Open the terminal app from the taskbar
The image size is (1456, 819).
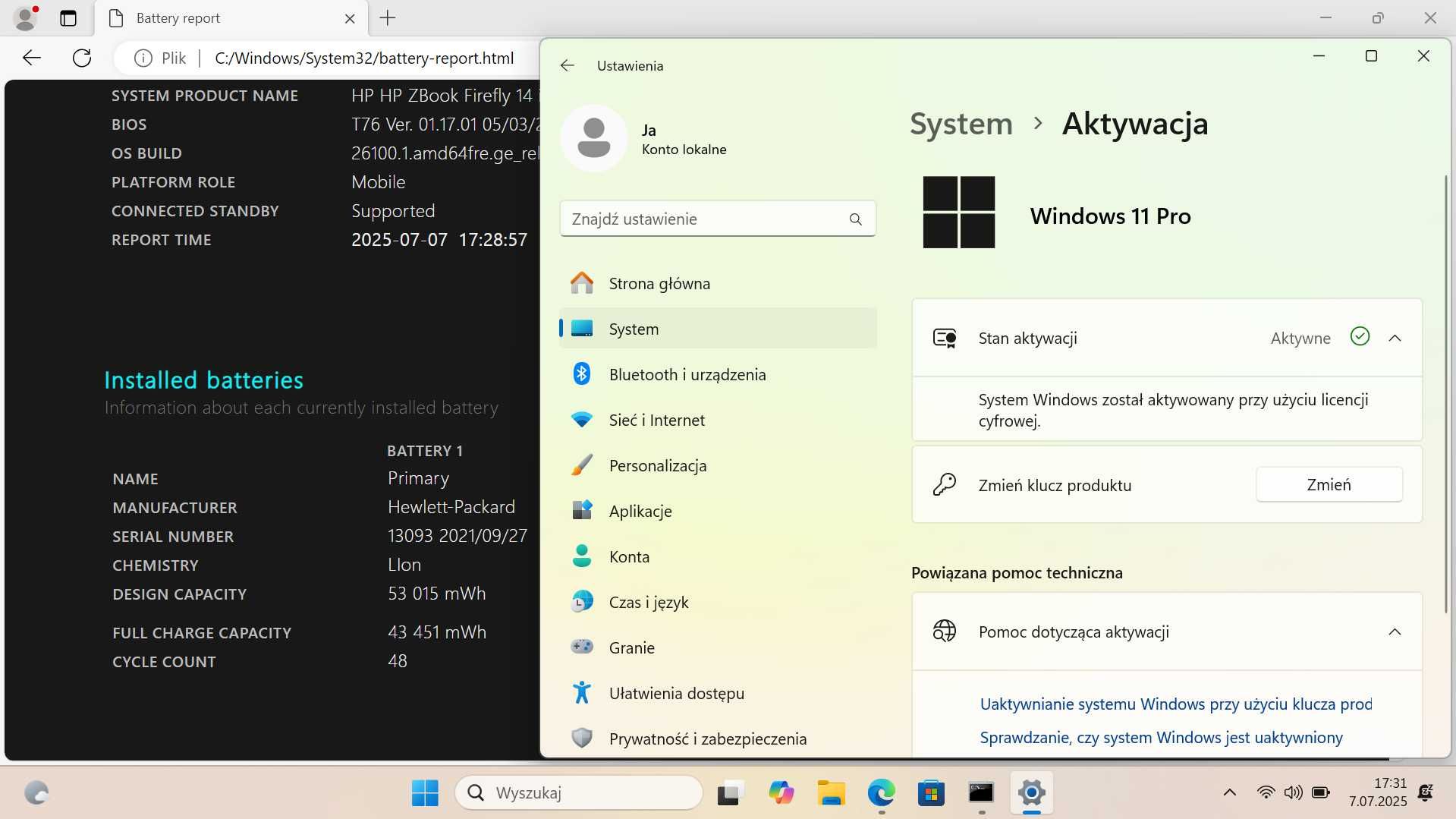(981, 793)
